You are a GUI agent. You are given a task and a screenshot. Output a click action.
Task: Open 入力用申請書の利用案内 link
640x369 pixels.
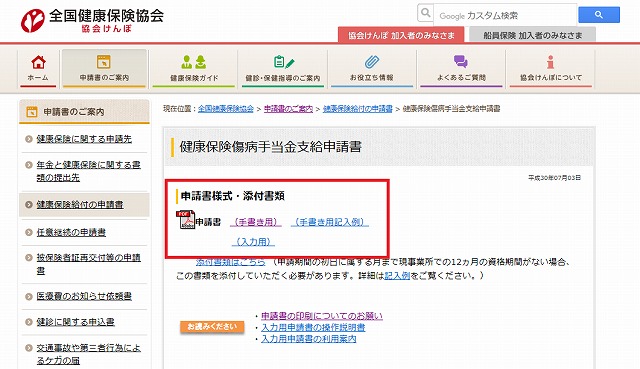tap(309, 339)
